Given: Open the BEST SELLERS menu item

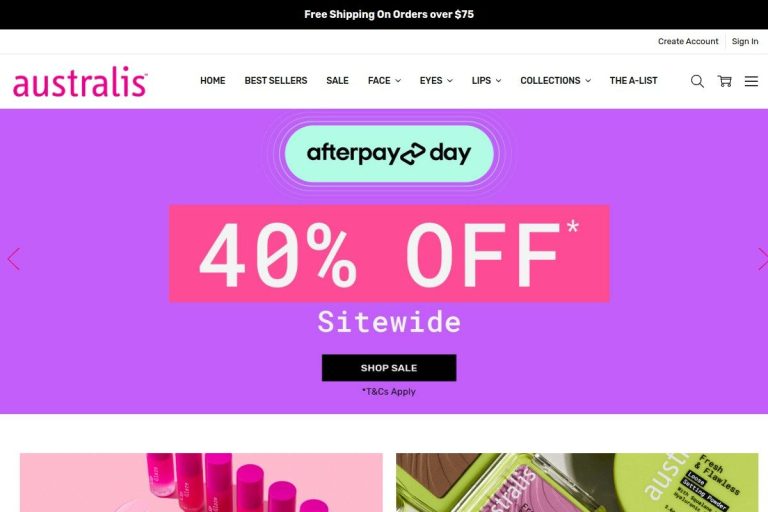Looking at the screenshot, I should [x=276, y=80].
